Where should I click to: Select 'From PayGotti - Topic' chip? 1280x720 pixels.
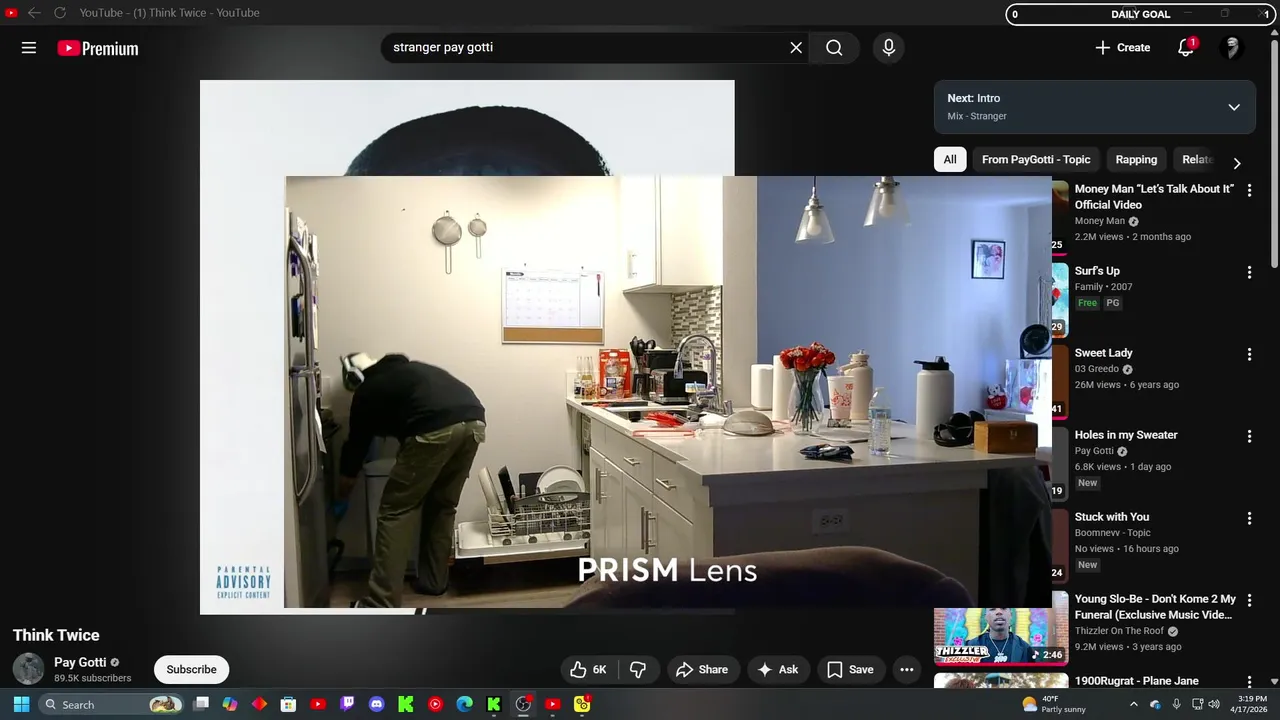point(1036,159)
